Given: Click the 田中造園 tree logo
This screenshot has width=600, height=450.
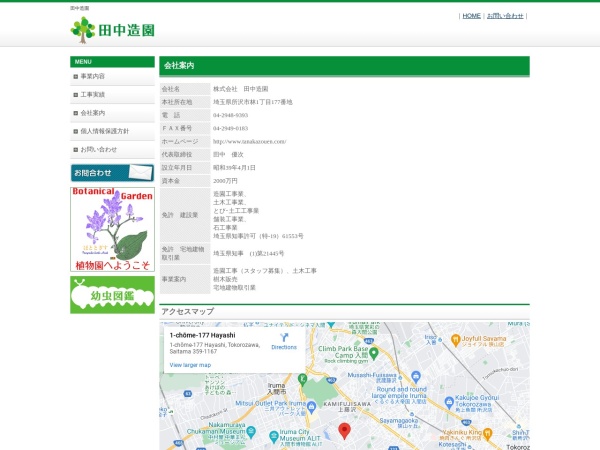Looking at the screenshot, I should coord(112,30).
